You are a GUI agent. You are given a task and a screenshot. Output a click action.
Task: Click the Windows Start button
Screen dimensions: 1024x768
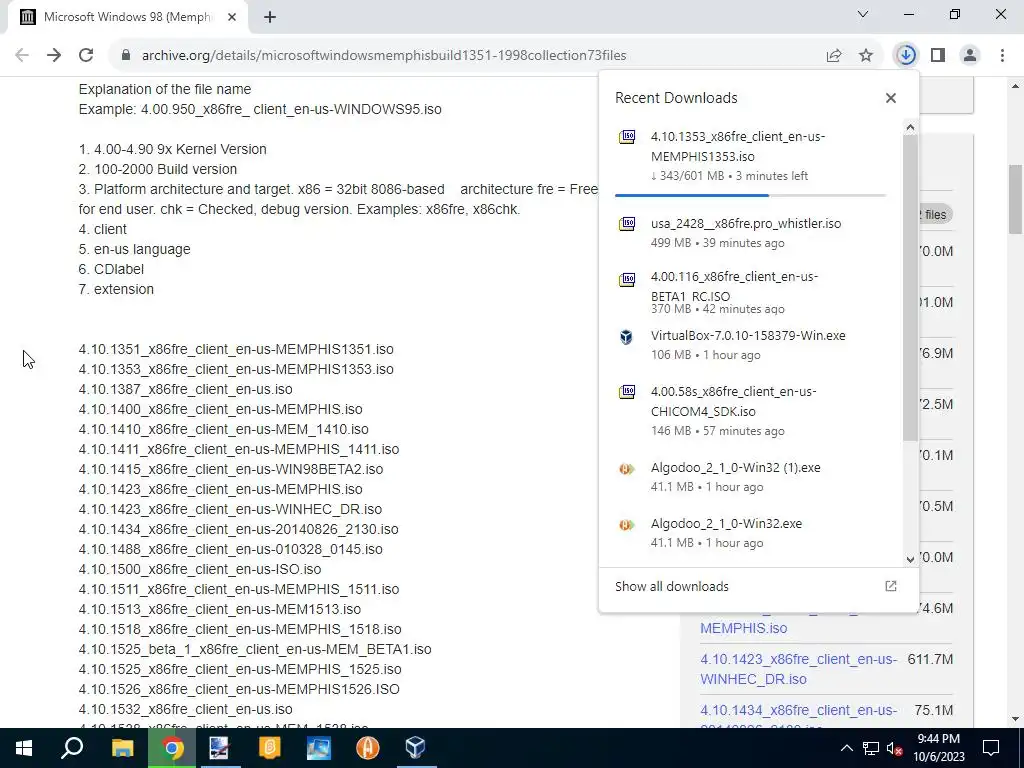tap(24, 748)
